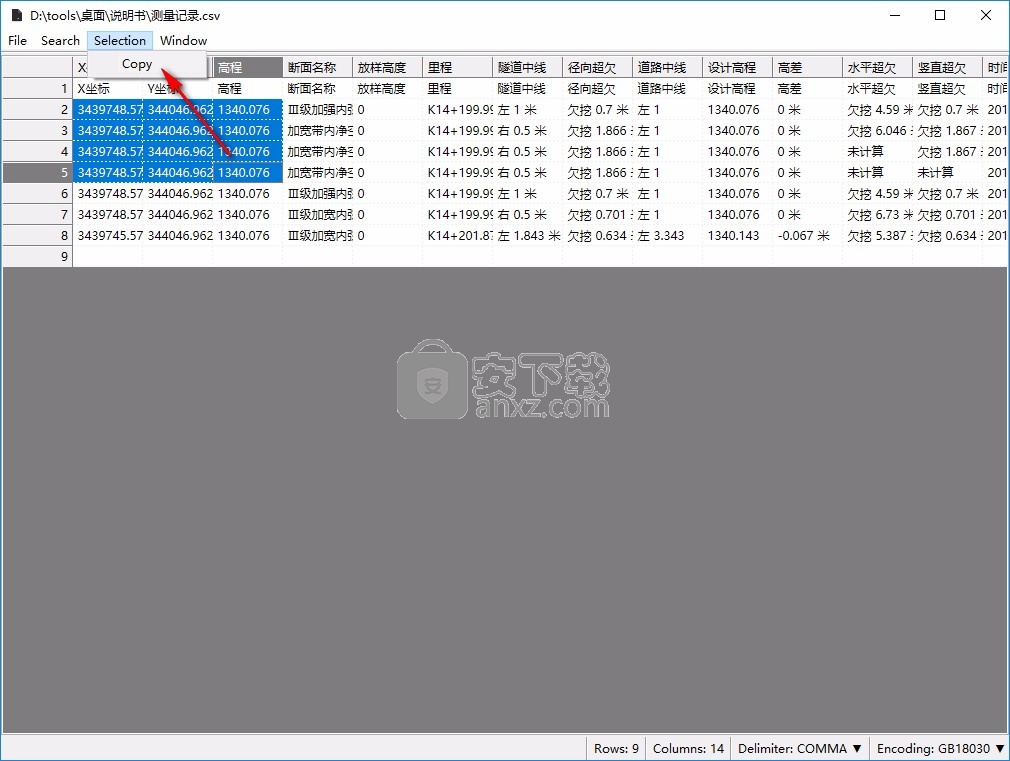This screenshot has width=1010, height=761.
Task: Minimize the CSV editor window
Action: click(x=895, y=15)
